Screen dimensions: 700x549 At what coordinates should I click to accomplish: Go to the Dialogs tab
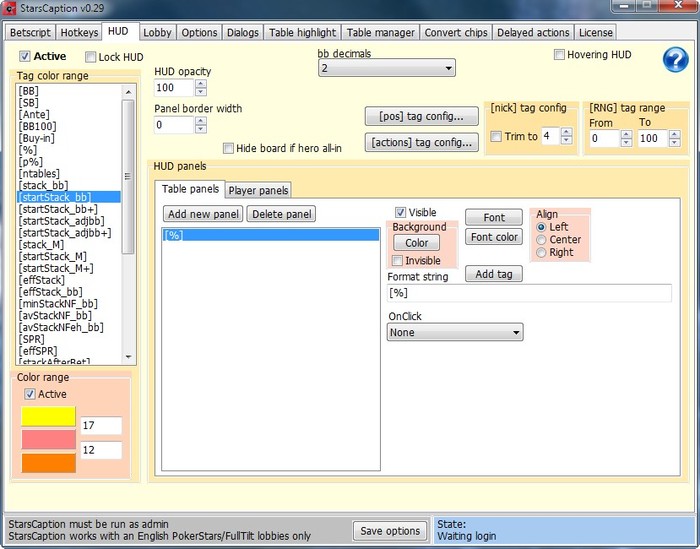click(242, 33)
